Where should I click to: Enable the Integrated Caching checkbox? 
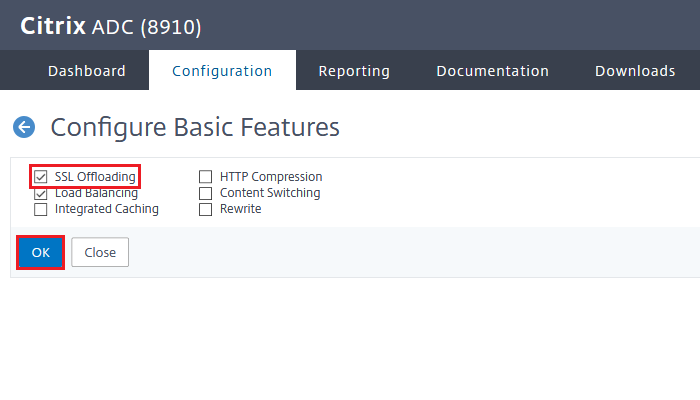(x=41, y=209)
